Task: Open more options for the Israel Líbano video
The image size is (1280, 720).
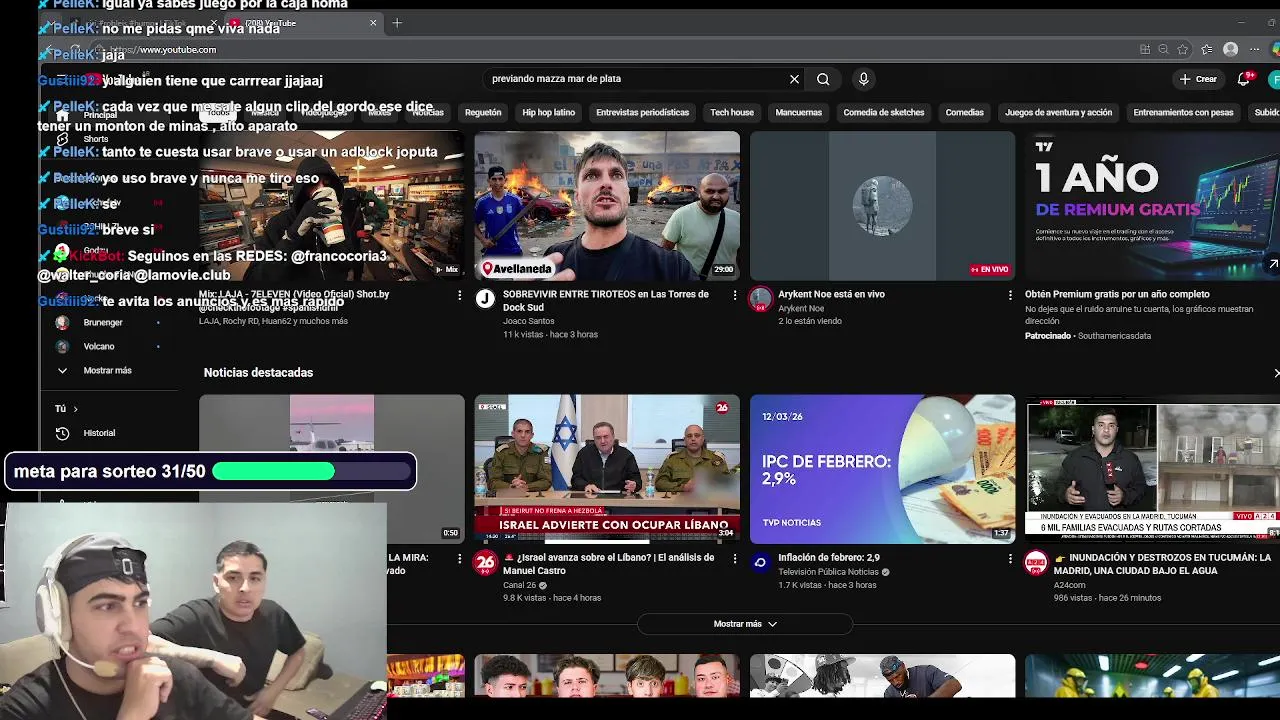Action: click(x=735, y=559)
